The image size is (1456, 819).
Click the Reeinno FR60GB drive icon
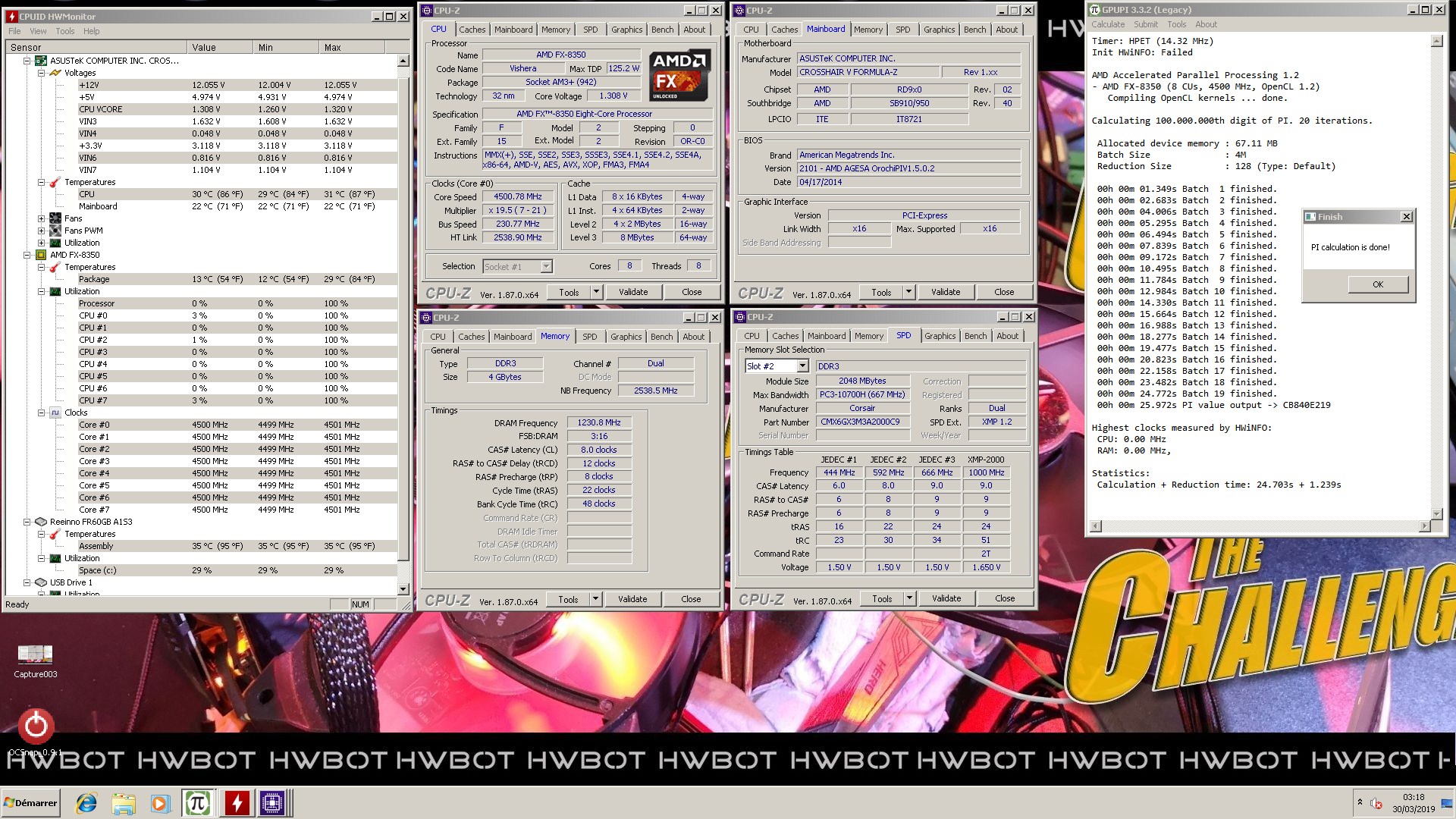[x=41, y=522]
